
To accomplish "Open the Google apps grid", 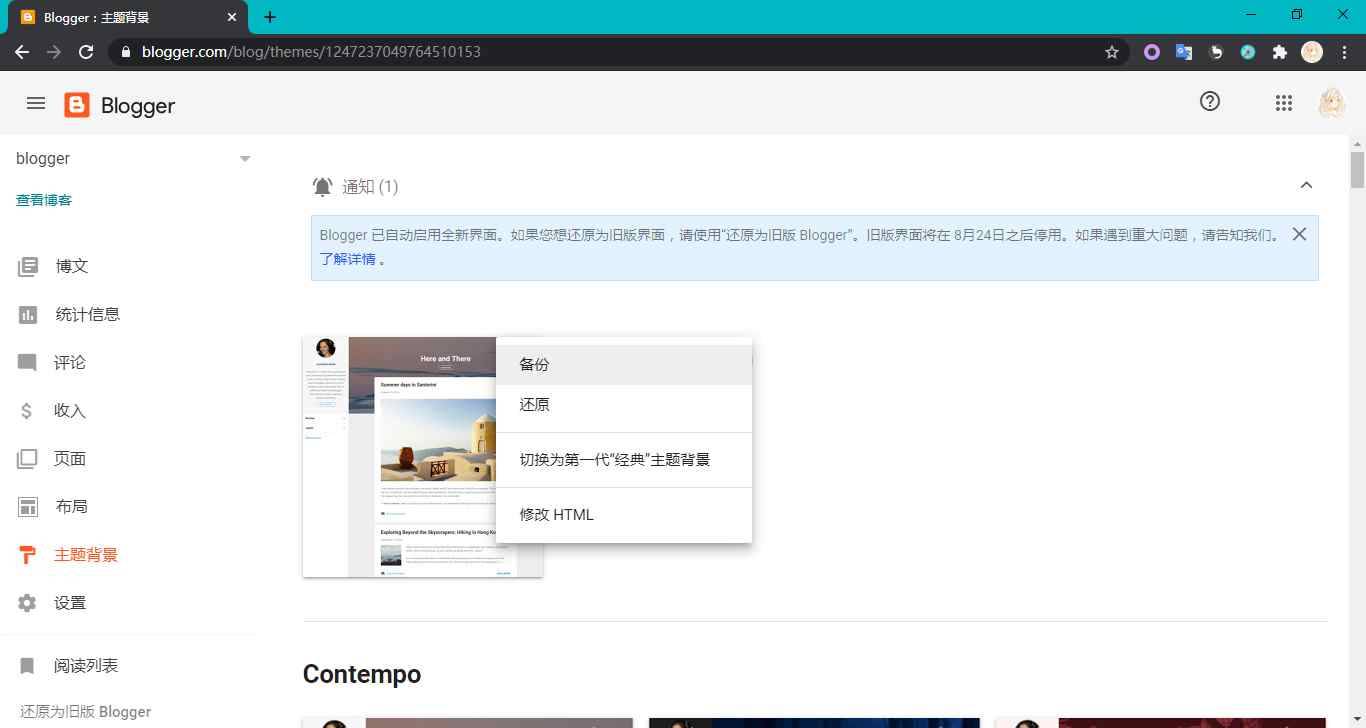I will click(1284, 102).
